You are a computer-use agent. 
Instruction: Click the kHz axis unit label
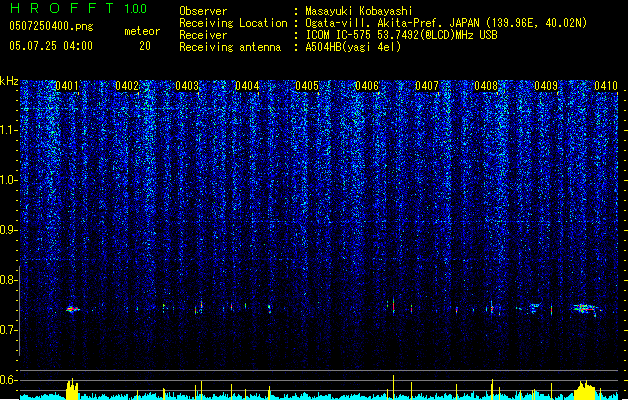tap(9, 81)
